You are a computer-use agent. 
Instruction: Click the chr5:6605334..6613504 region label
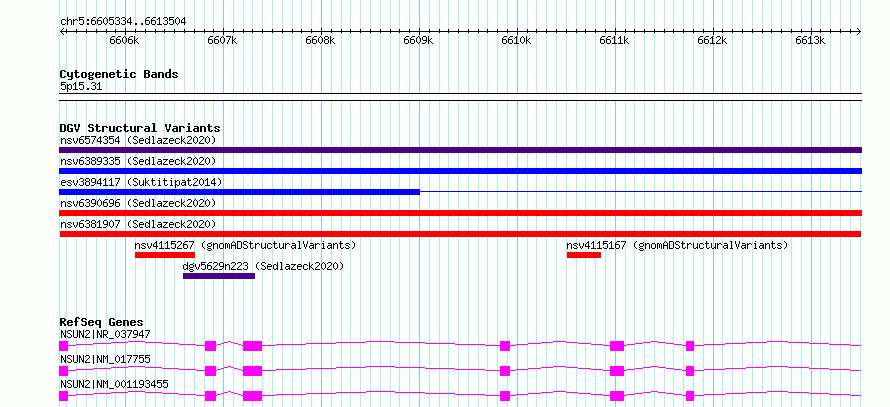[123, 22]
